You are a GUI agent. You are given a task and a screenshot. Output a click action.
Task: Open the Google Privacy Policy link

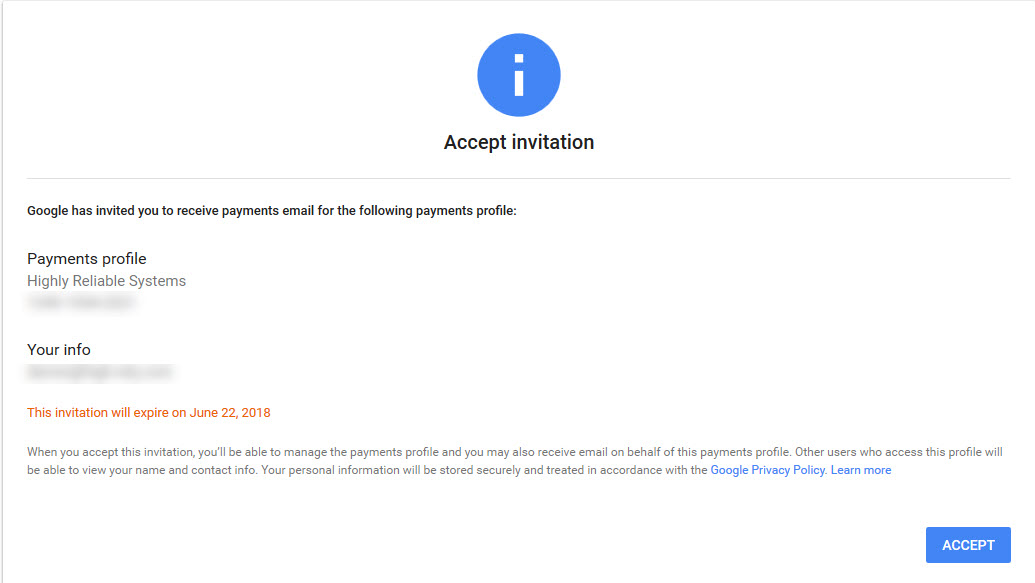[x=767, y=470]
